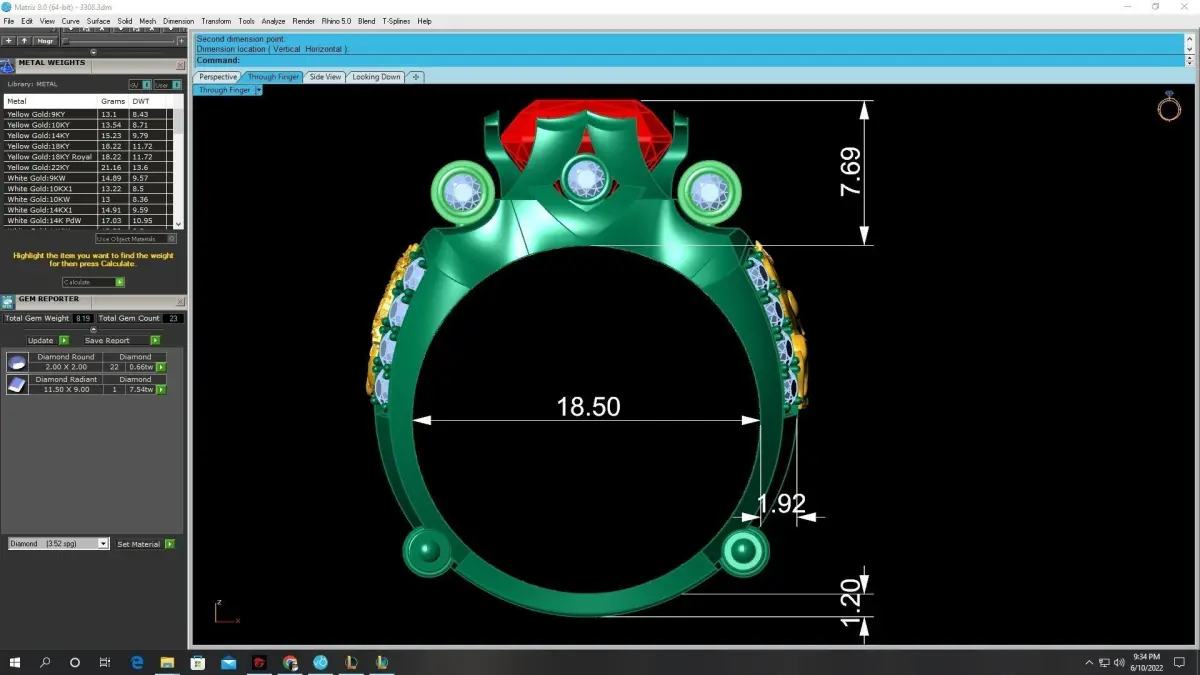
Task: Click the green arrow next to 0.66tw
Action: (x=161, y=367)
